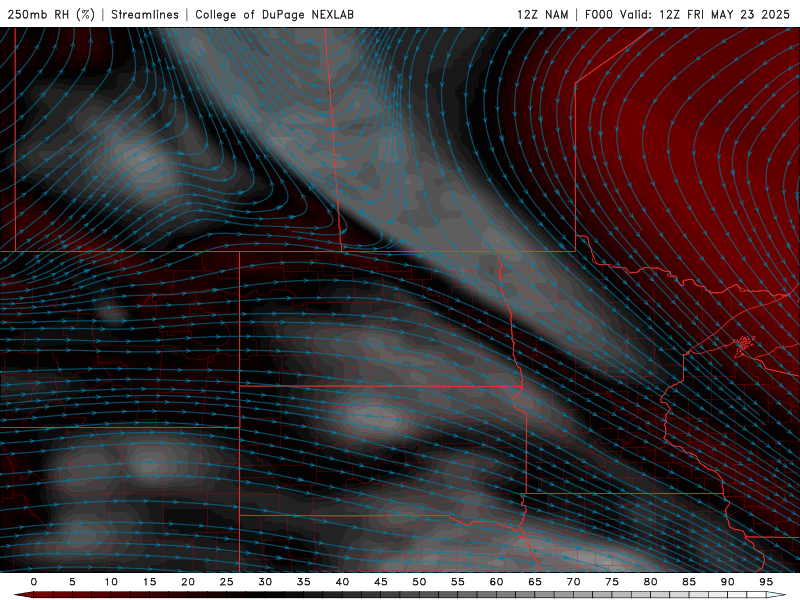Click the colorbar label "15"
Screen dimensions: 800x600
pos(149,582)
